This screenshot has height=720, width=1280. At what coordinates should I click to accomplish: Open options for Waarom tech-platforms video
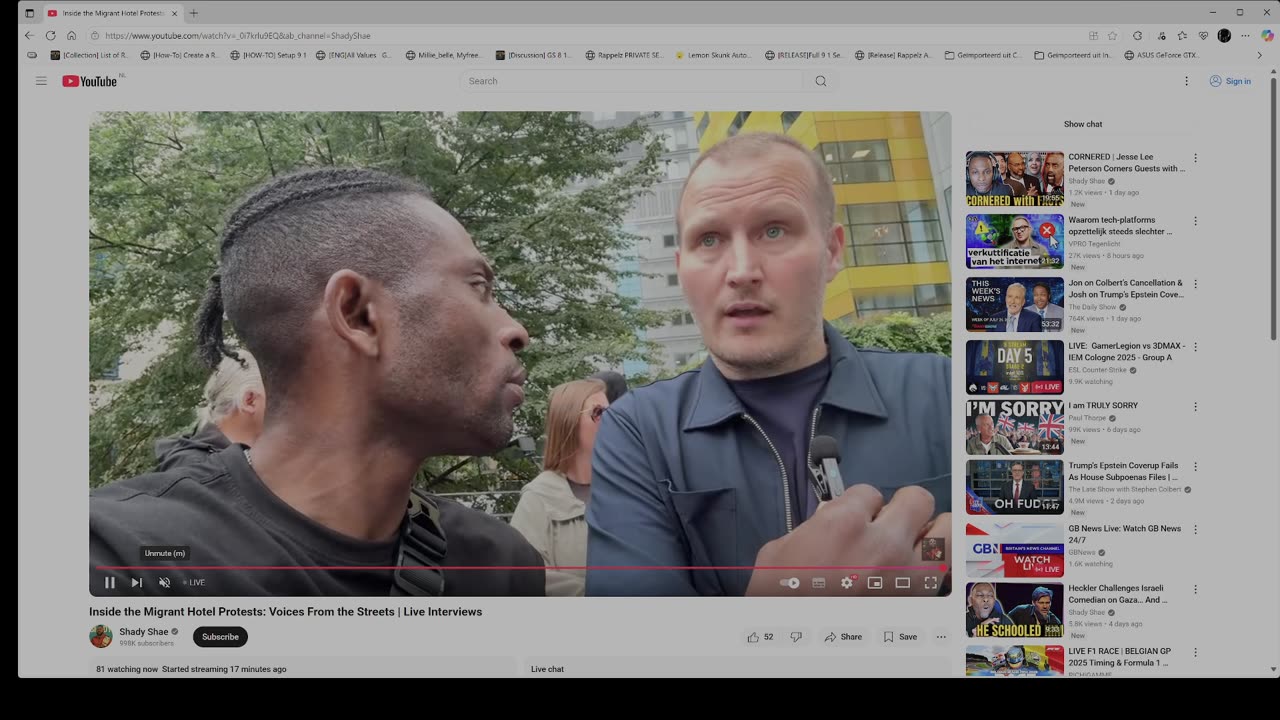(x=1195, y=221)
